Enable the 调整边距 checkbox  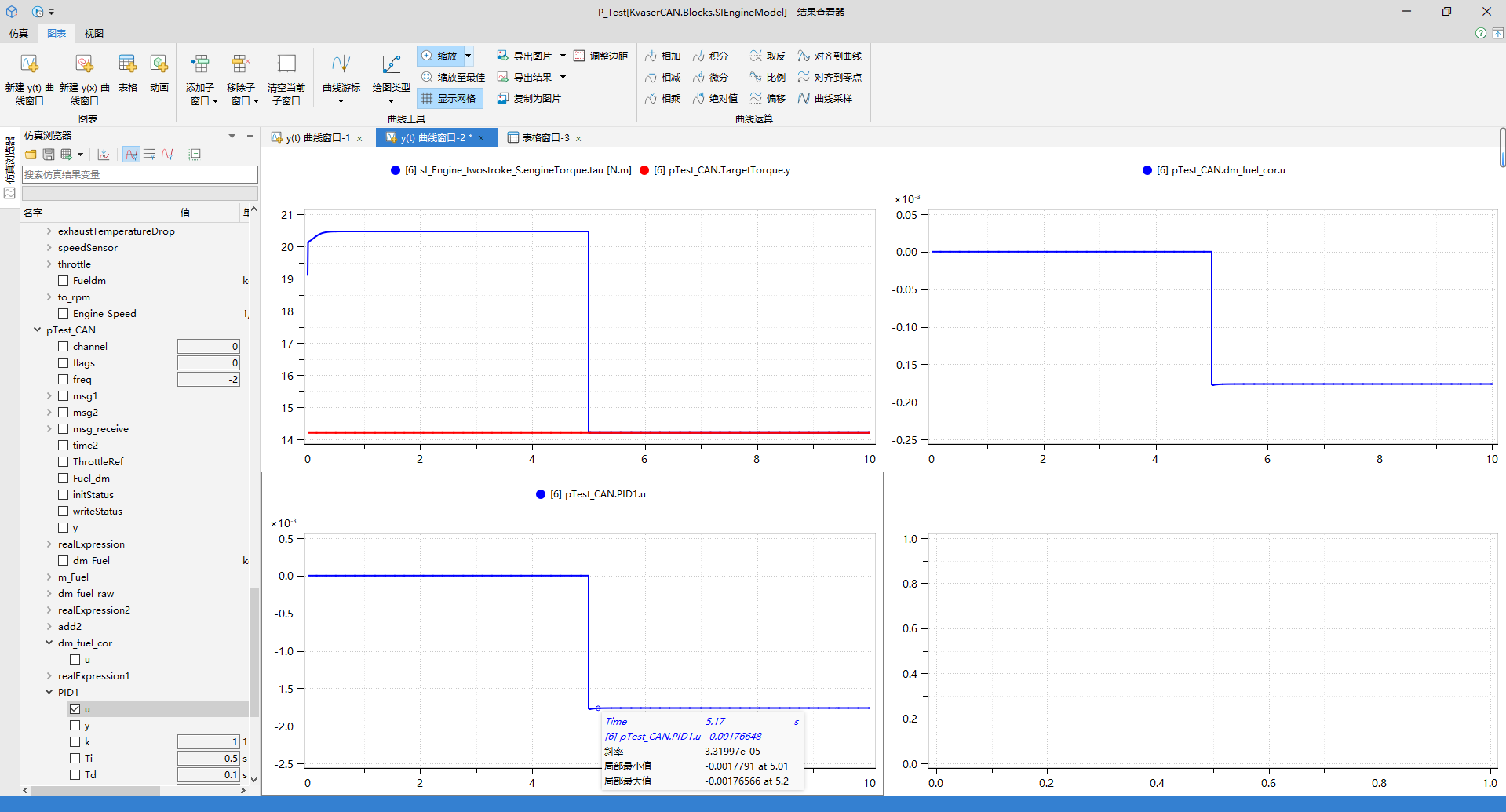(x=579, y=56)
